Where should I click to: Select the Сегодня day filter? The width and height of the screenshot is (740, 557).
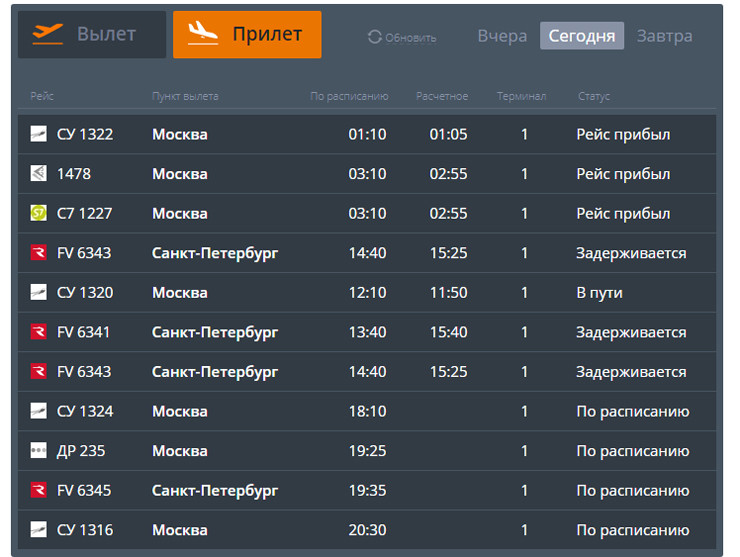[582, 36]
